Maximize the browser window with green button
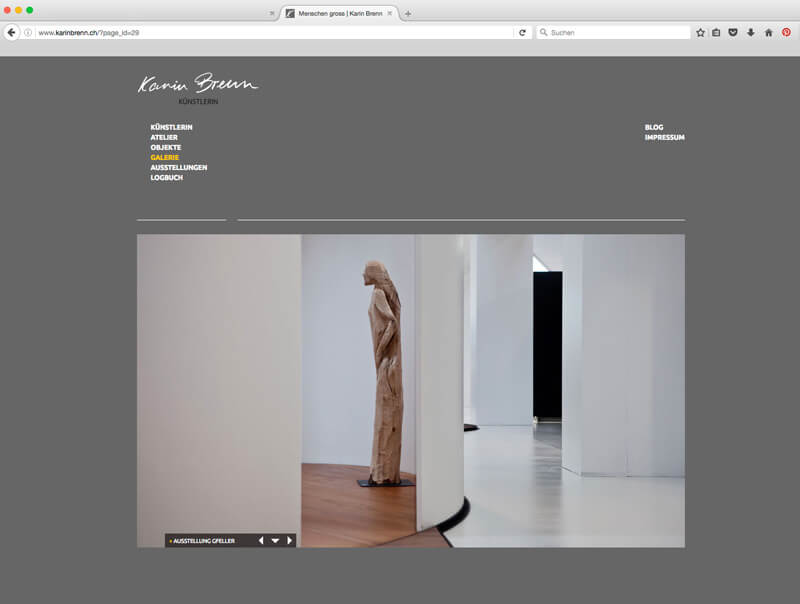This screenshot has width=800, height=604. pos(30,10)
